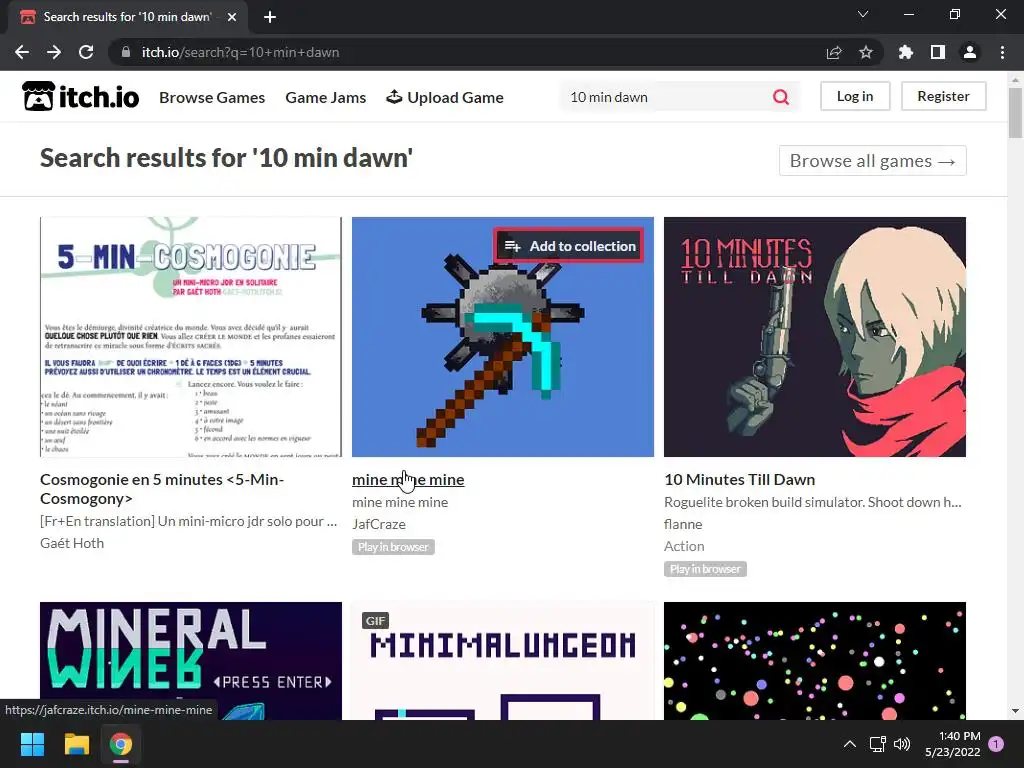Click Play in browser tag under JafCraze
1024x768 pixels.
click(393, 547)
